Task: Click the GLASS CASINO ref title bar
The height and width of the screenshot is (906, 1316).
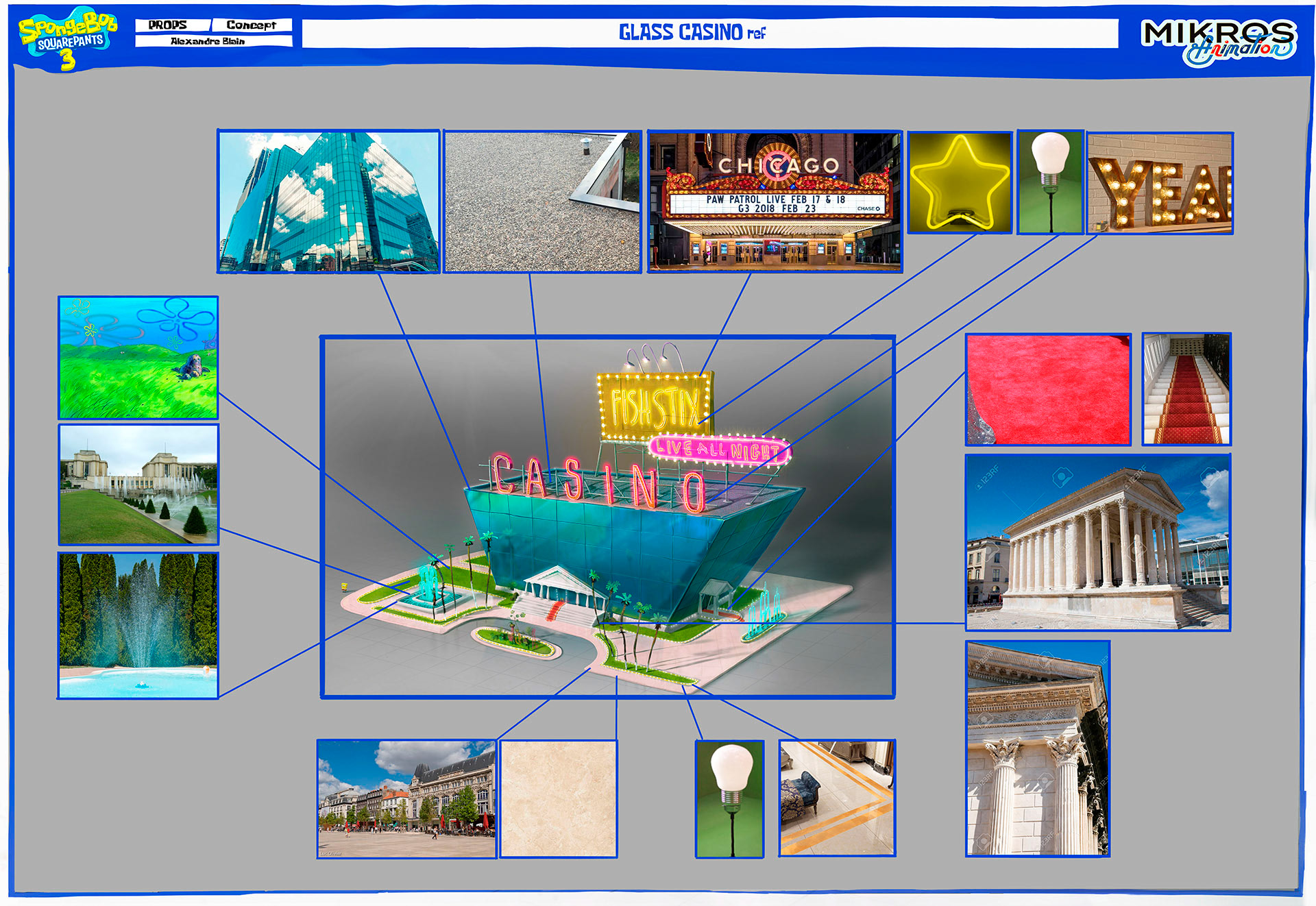Action: point(709,33)
